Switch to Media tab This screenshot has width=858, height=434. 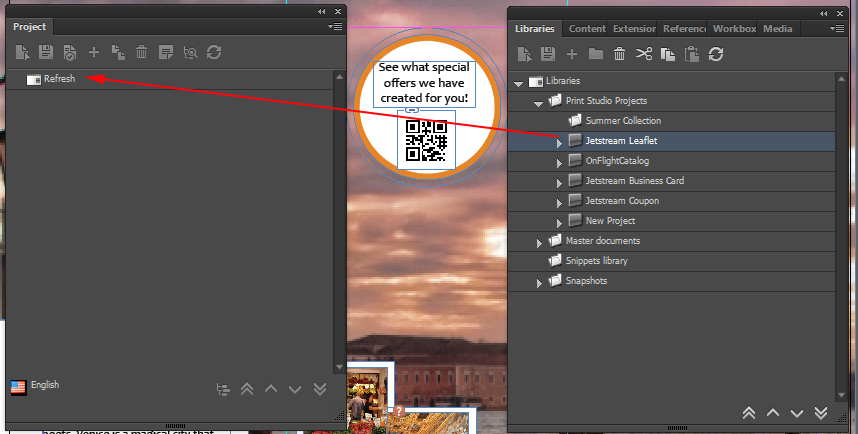[x=778, y=29]
